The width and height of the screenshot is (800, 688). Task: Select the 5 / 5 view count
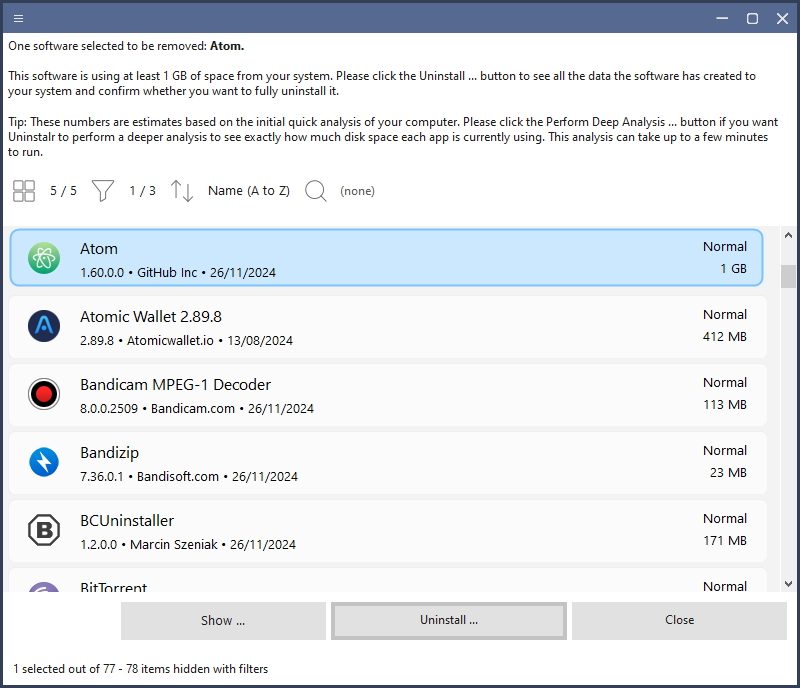coord(63,191)
